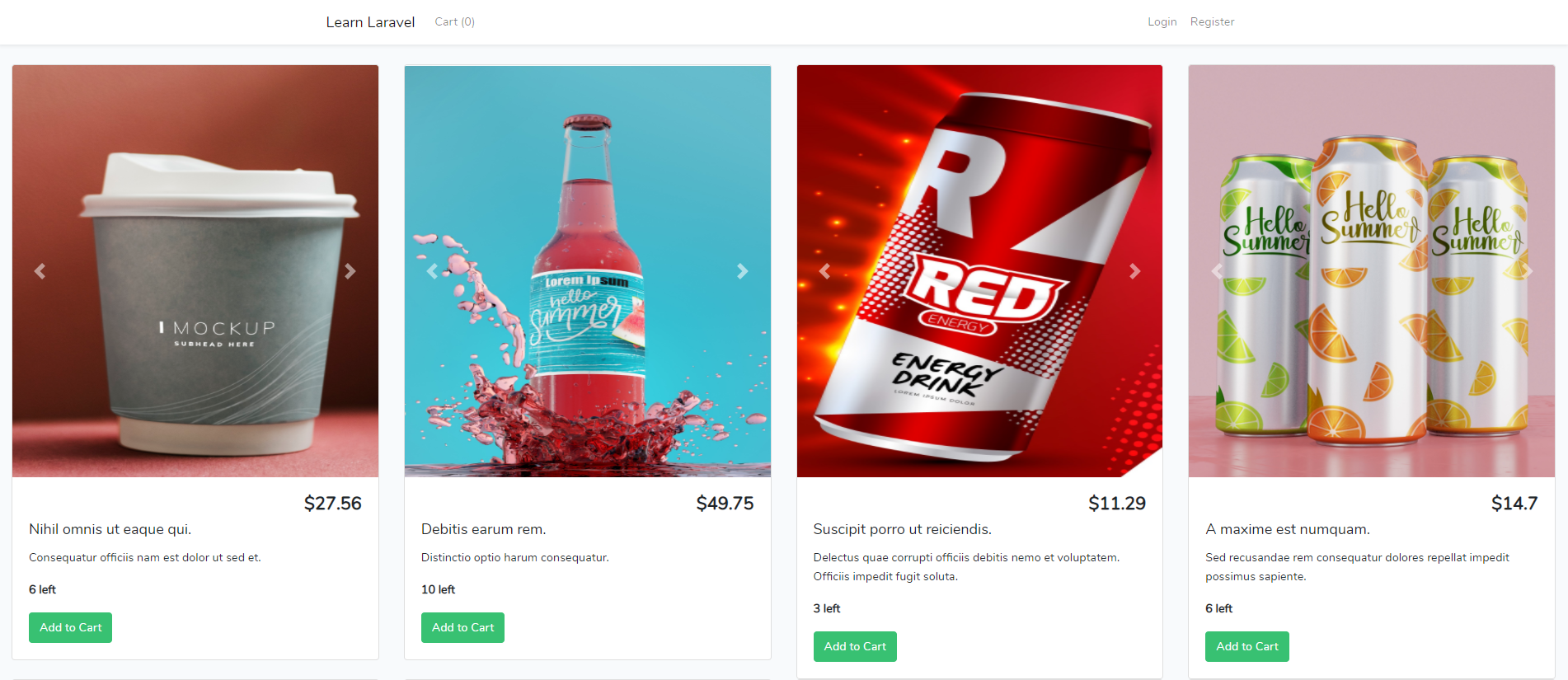Open the 'A maxime est numquam.' product
The width and height of the screenshot is (1568, 680).
pyautogui.click(x=1288, y=529)
